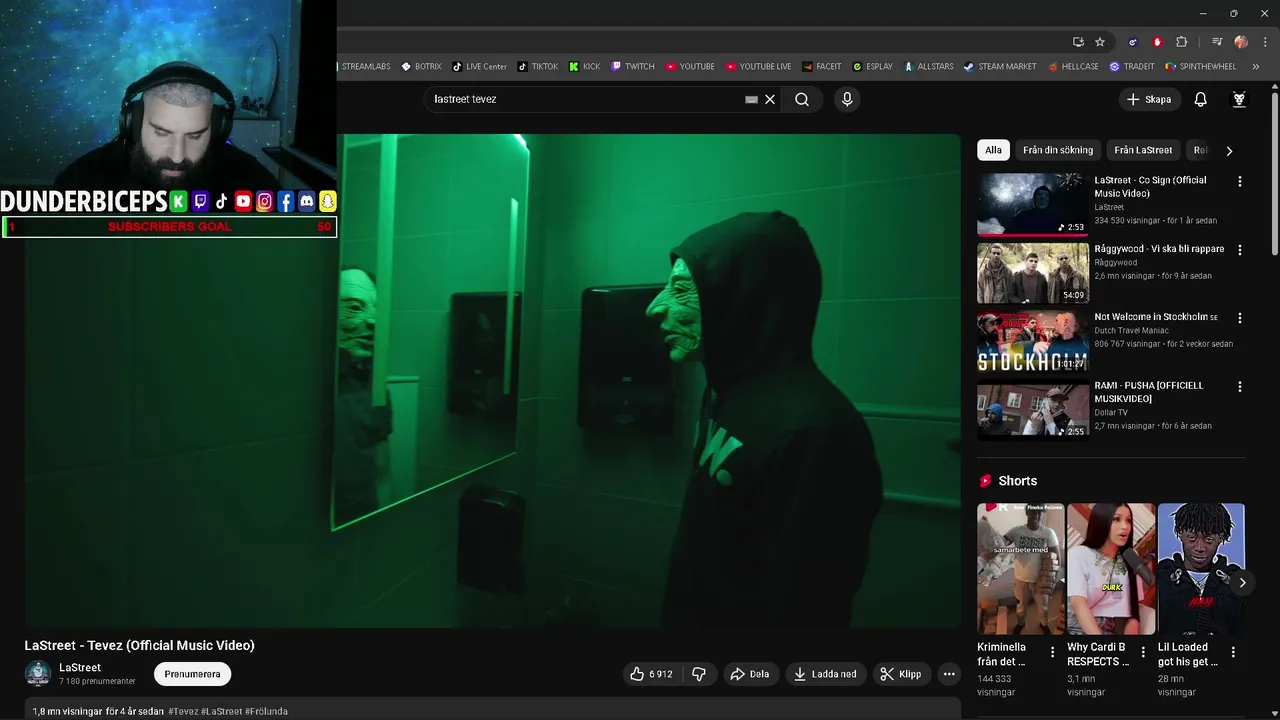Open the BOTRIX bookmark
Viewport: 1280px width, 720px height.
click(x=421, y=67)
